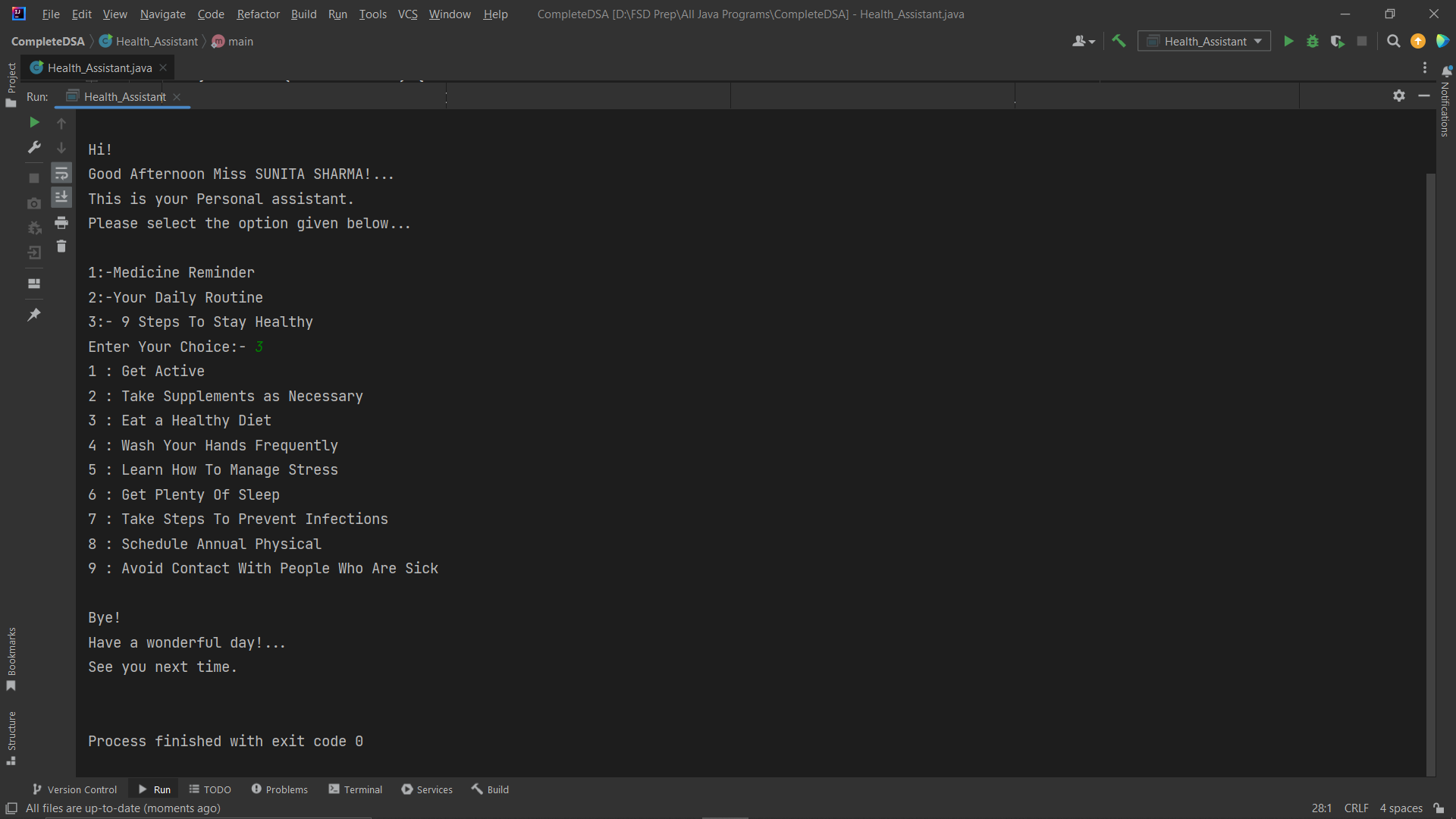
Task: Build the project with the hammer icon
Action: point(1119,42)
